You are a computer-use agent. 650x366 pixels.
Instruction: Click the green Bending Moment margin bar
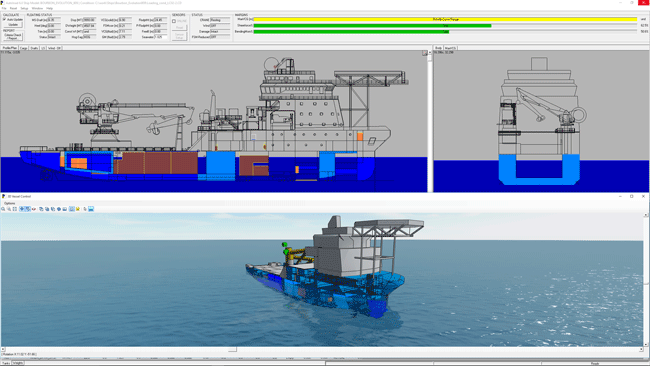(x=351, y=32)
